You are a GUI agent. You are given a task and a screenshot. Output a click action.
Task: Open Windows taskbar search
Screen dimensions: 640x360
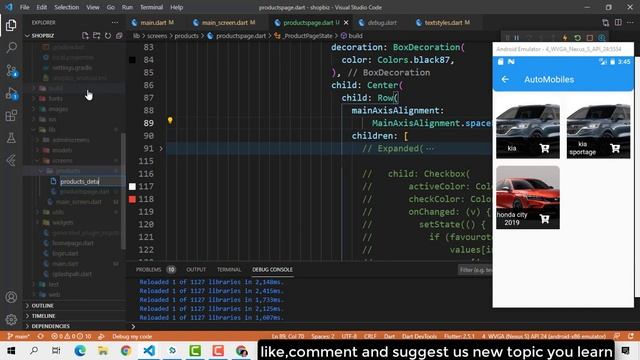click(x=34, y=351)
